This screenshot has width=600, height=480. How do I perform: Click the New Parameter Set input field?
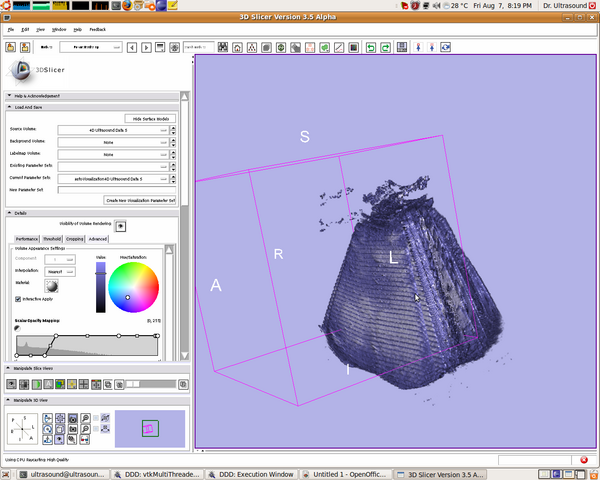click(x=117, y=190)
